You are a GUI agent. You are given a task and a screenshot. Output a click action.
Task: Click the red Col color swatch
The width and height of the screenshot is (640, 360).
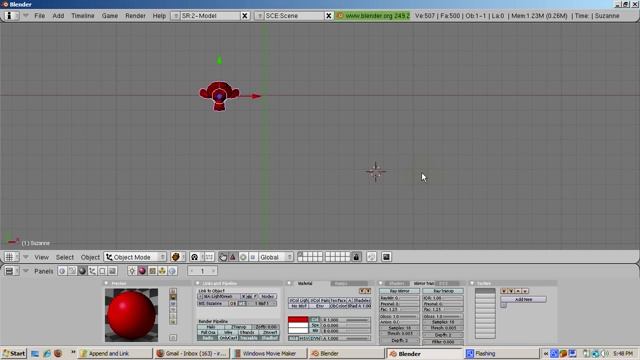(x=298, y=320)
